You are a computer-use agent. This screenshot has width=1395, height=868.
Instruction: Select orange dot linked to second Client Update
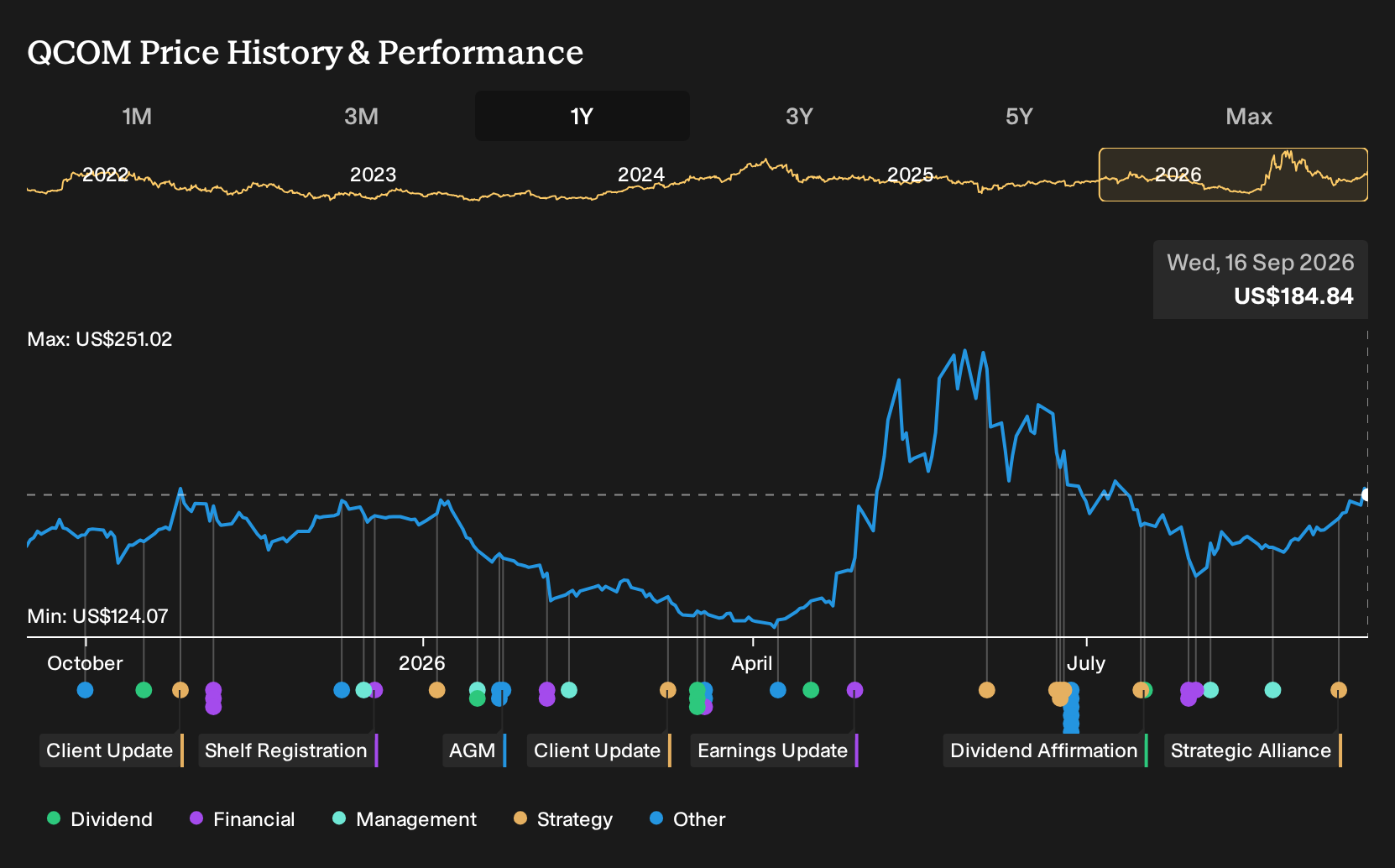667,690
